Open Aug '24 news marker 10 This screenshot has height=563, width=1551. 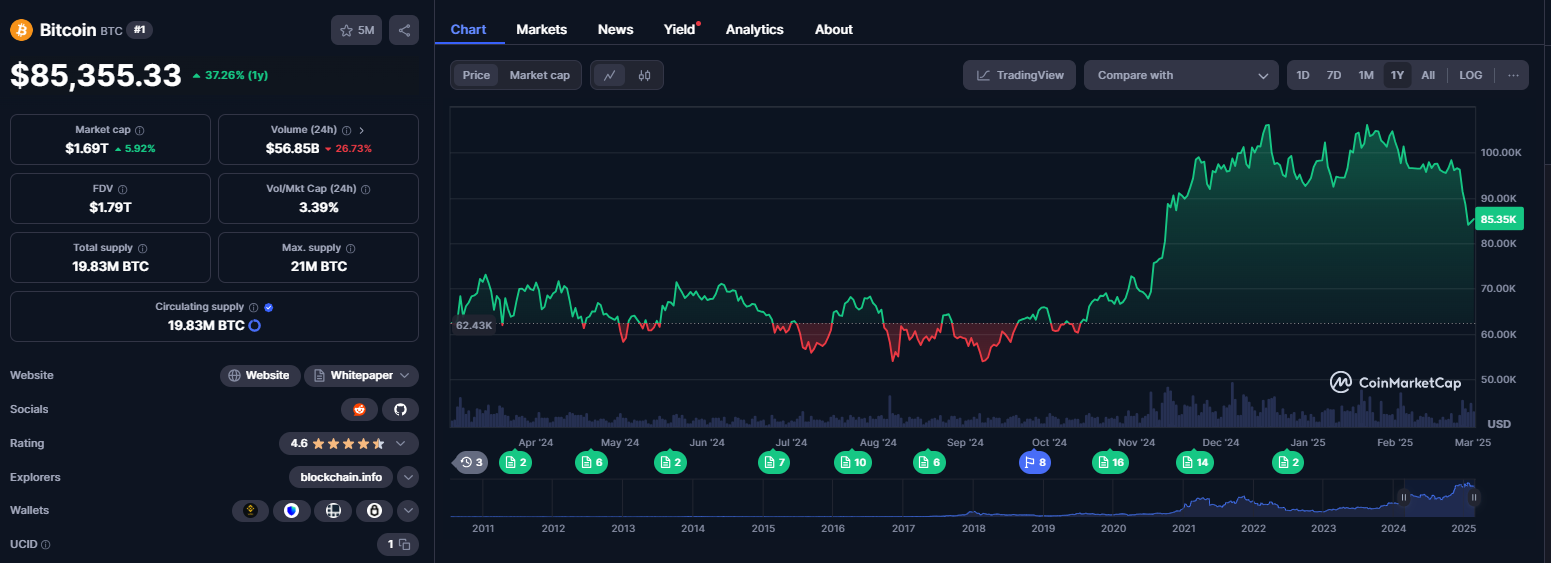(x=853, y=462)
